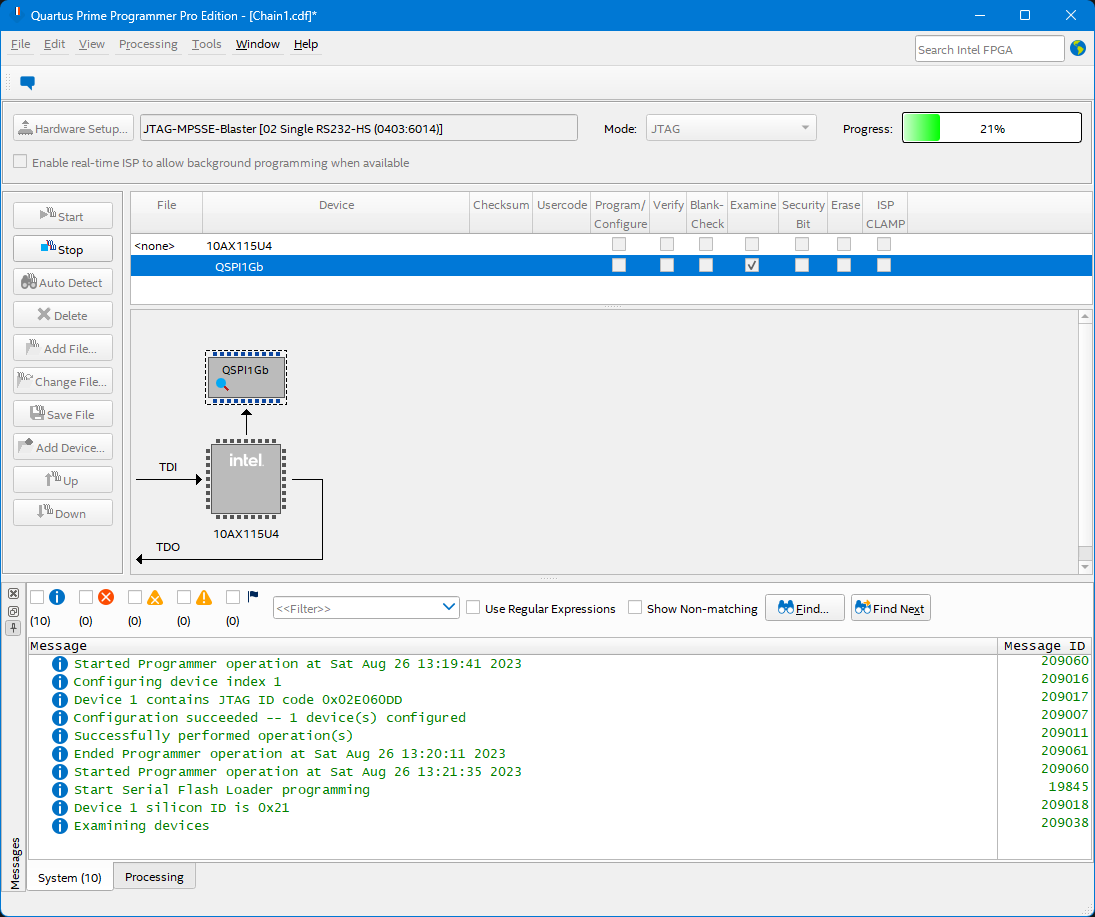Click the Checksum column header
This screenshot has width=1095, height=917.
pos(501,213)
